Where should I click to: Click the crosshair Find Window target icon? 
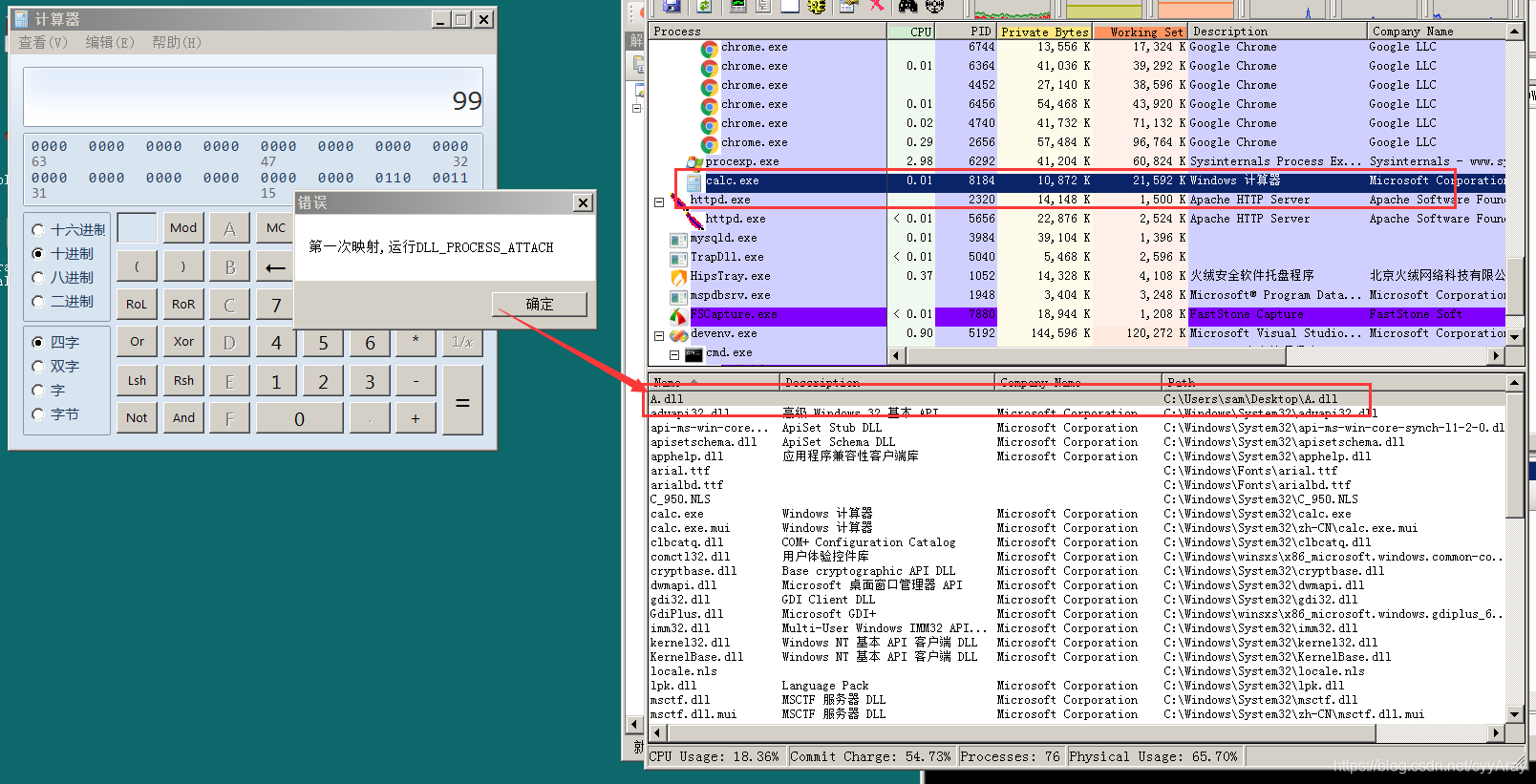click(x=935, y=6)
